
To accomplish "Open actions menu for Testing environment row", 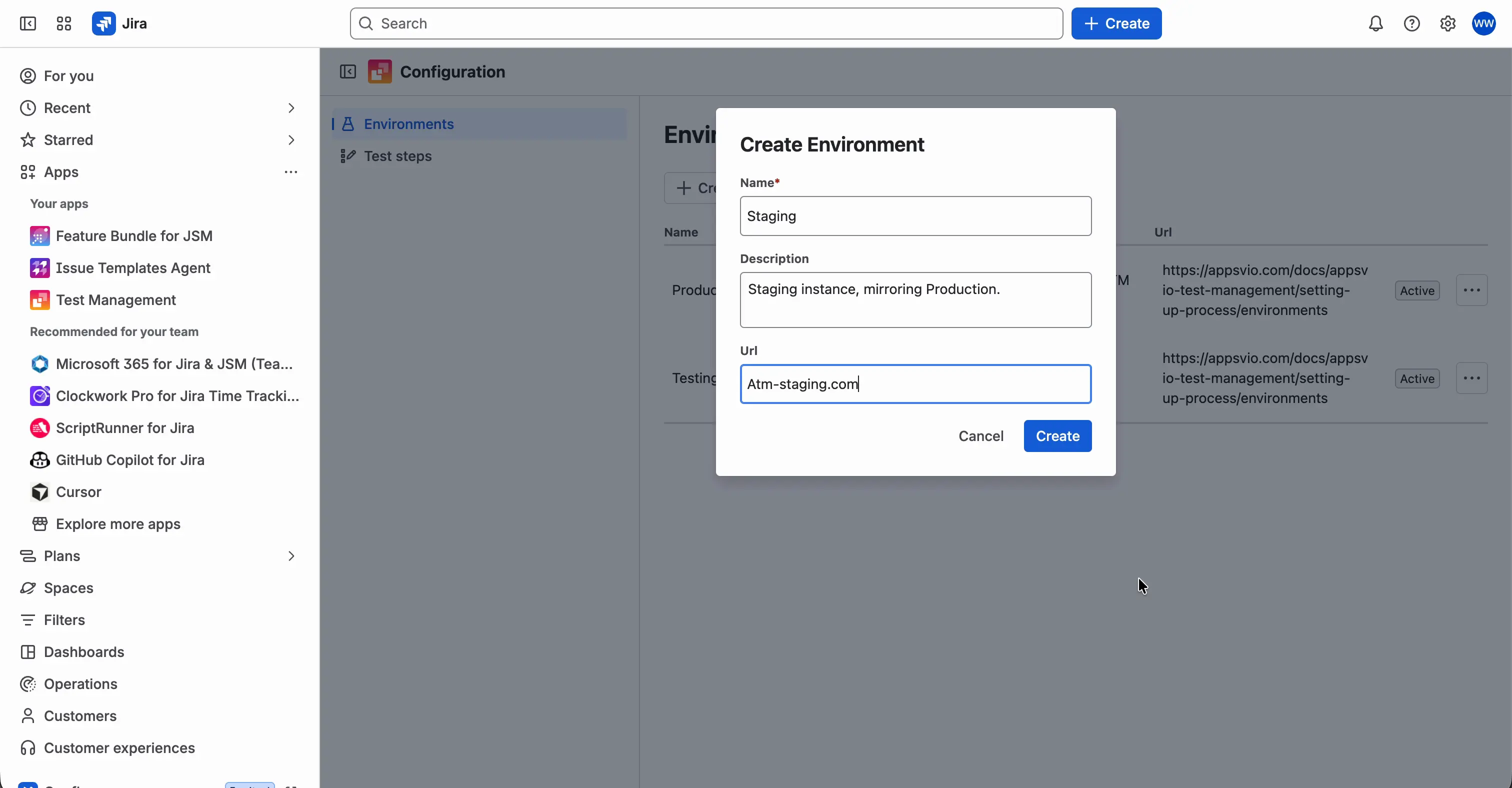I will tap(1471, 378).
